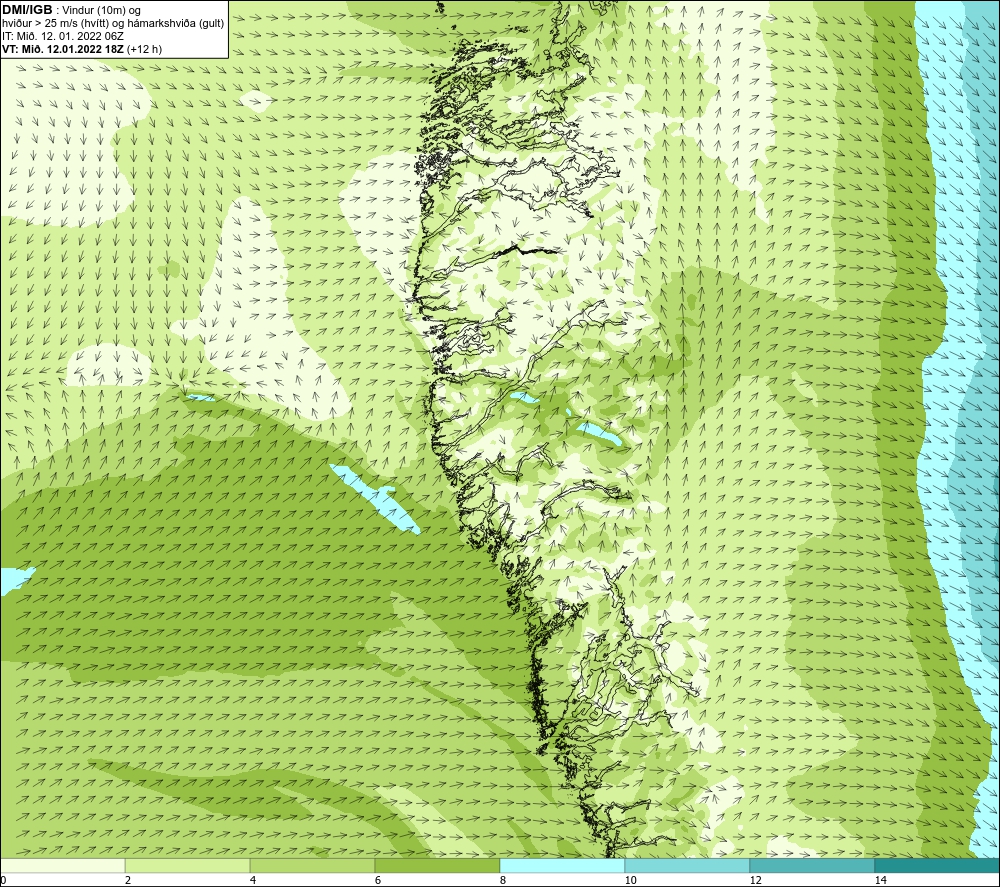The height and width of the screenshot is (887, 1000).
Task: Click the '10' label on the wind scale
Action: 630,880
